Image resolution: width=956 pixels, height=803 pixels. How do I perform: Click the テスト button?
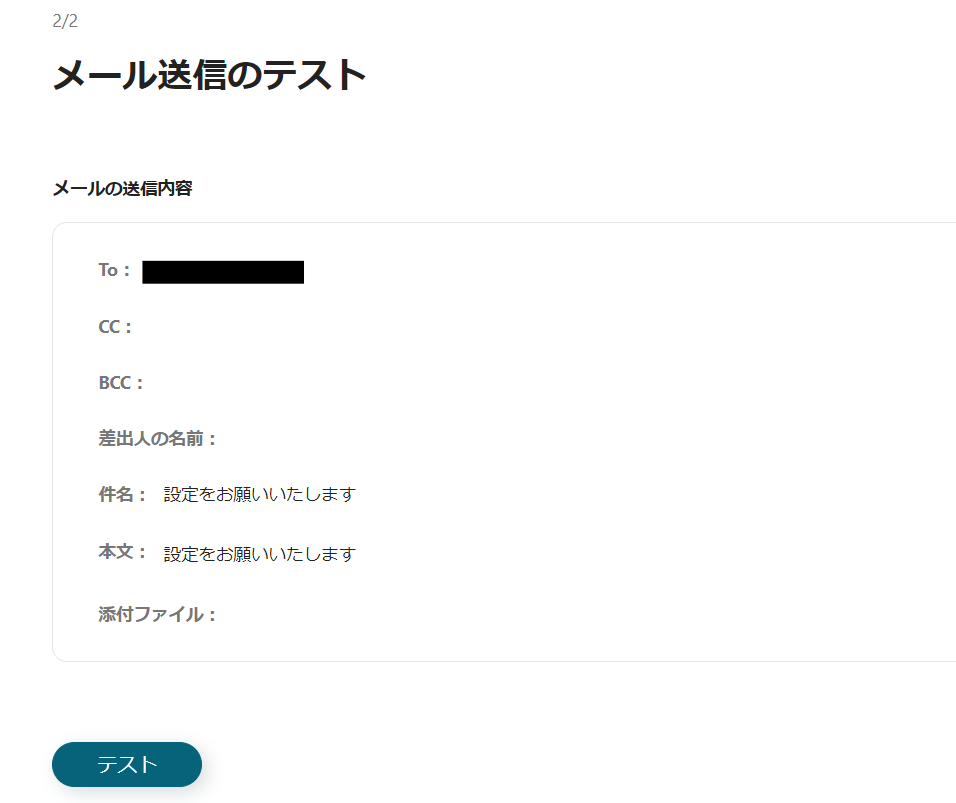(x=127, y=764)
